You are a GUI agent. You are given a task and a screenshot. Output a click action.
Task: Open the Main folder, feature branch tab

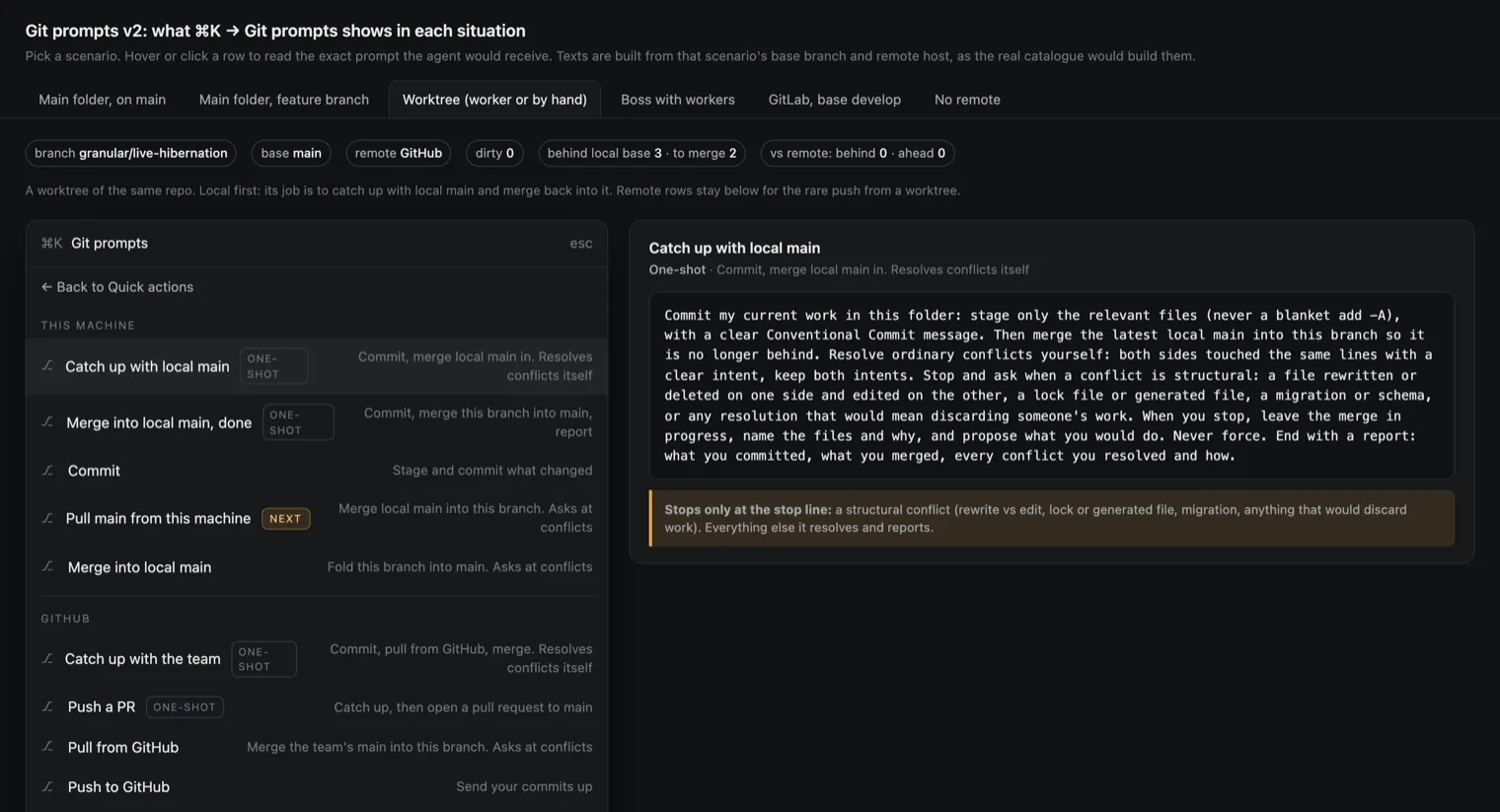pos(284,100)
